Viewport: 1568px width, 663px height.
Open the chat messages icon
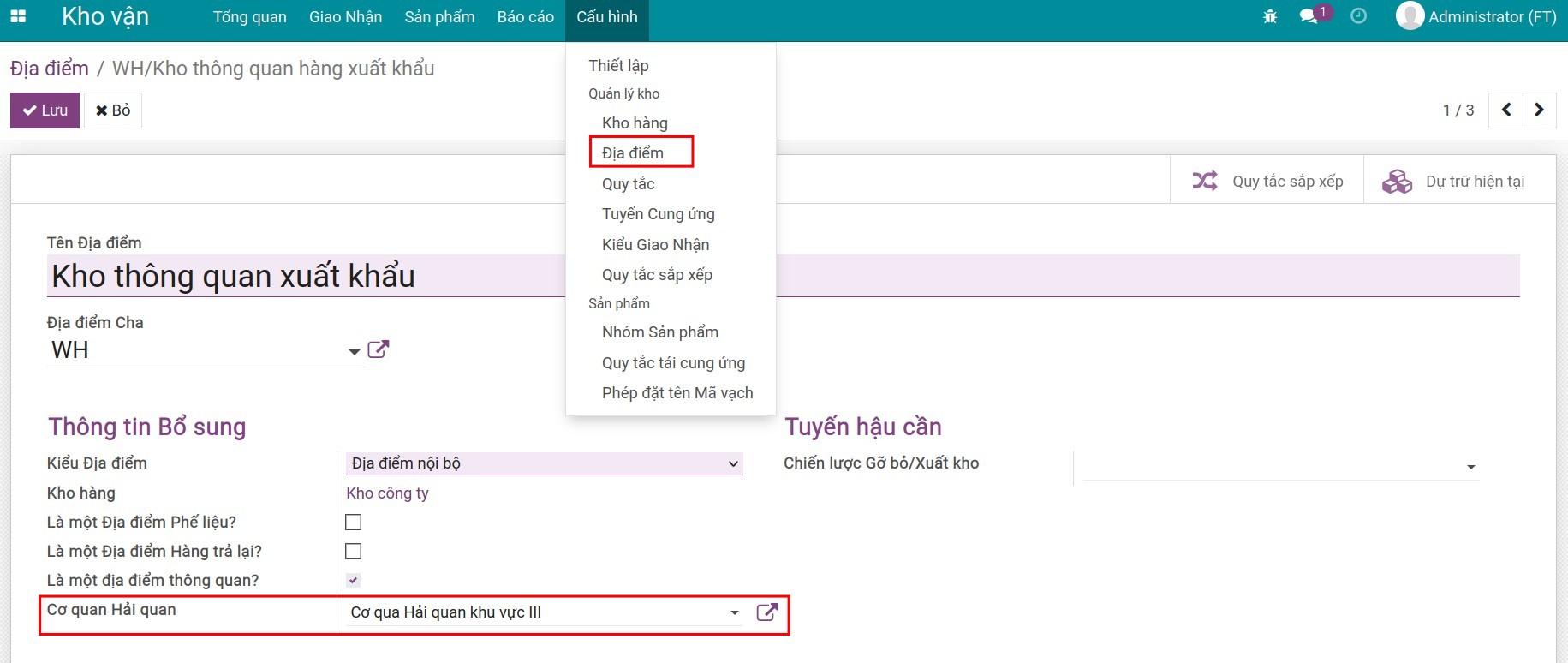click(x=1309, y=16)
